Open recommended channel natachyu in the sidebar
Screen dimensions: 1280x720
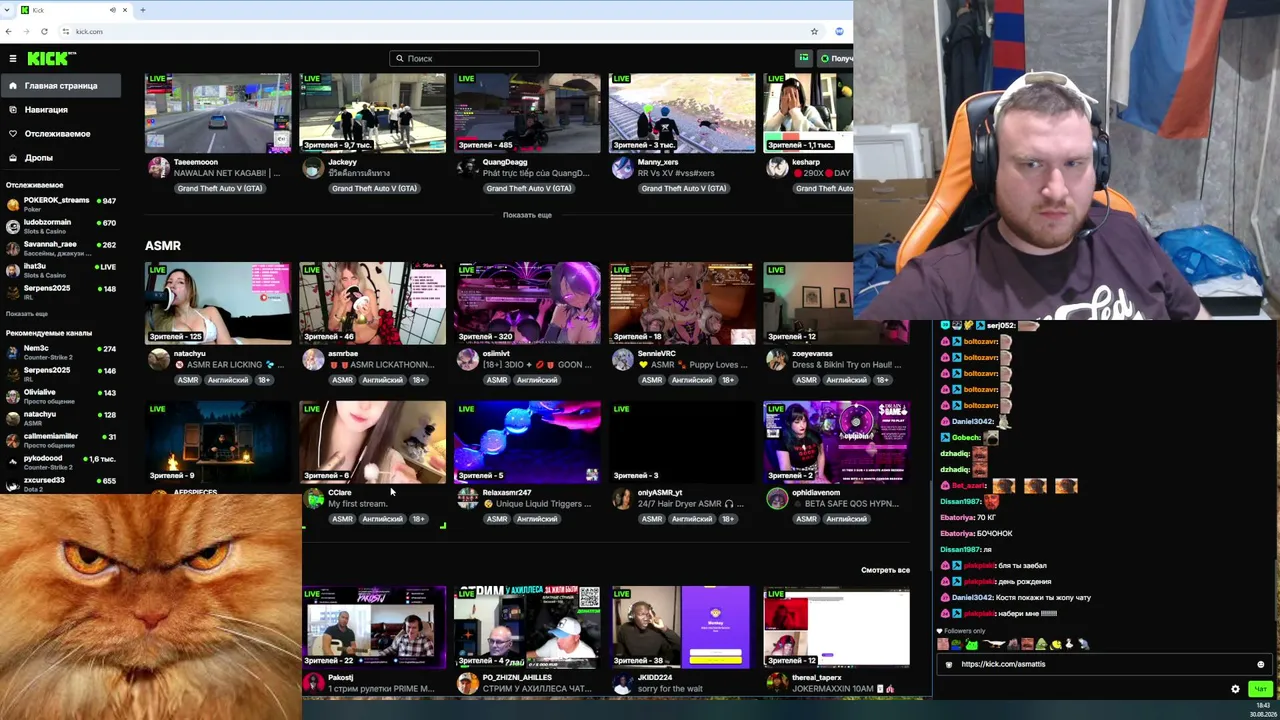61,418
